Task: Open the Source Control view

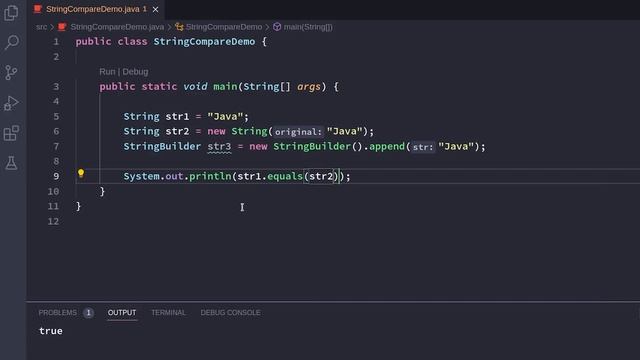Action: pos(11,73)
